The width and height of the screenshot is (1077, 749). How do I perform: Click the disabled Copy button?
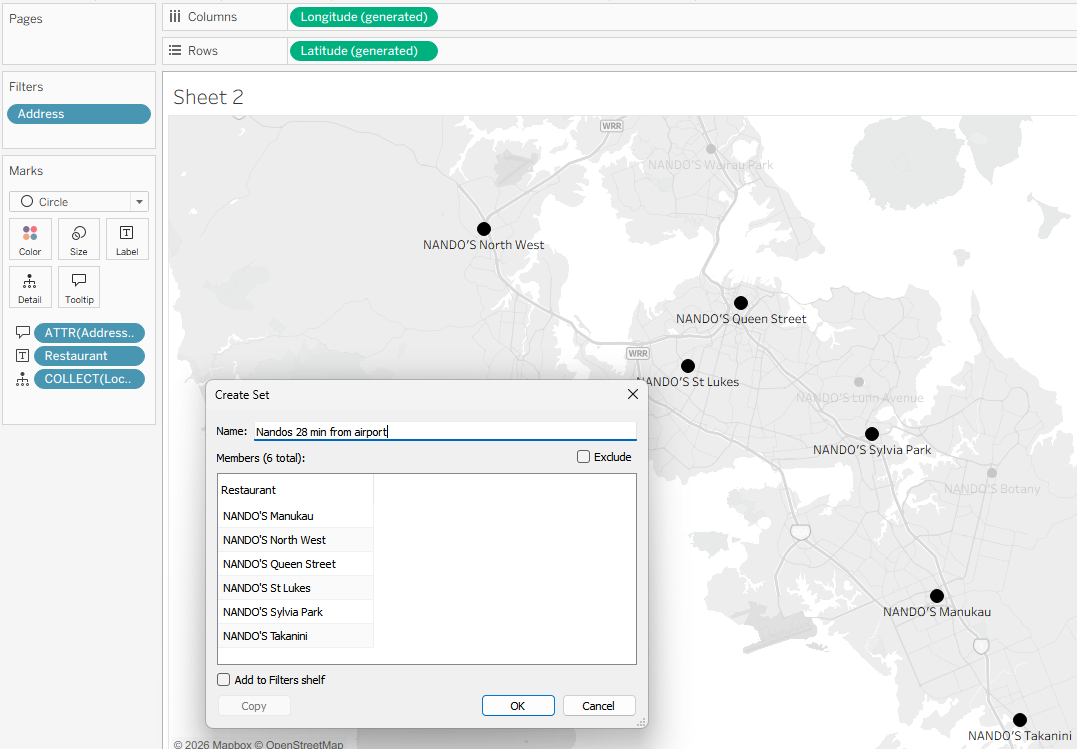tap(254, 706)
